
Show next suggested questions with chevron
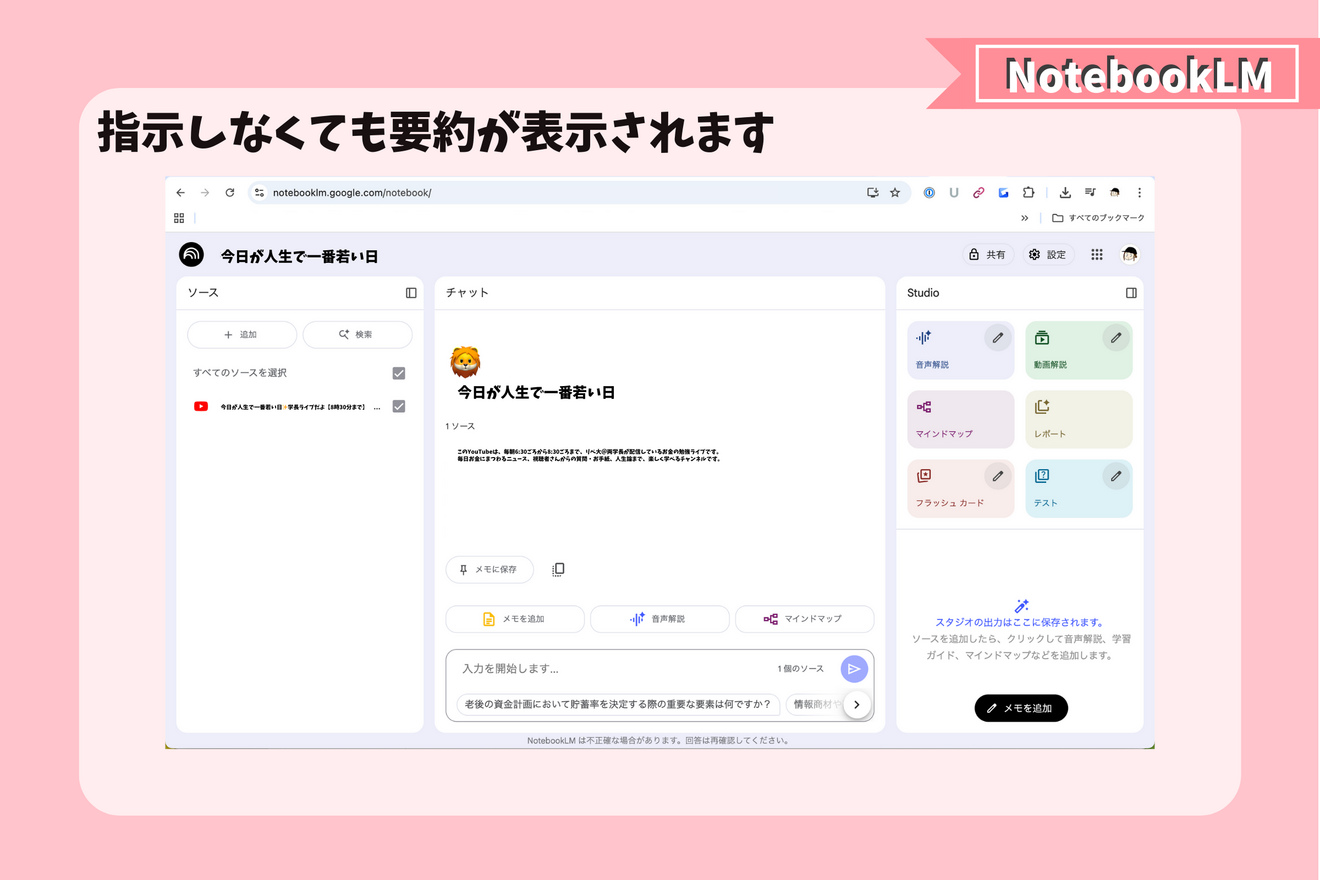(857, 704)
